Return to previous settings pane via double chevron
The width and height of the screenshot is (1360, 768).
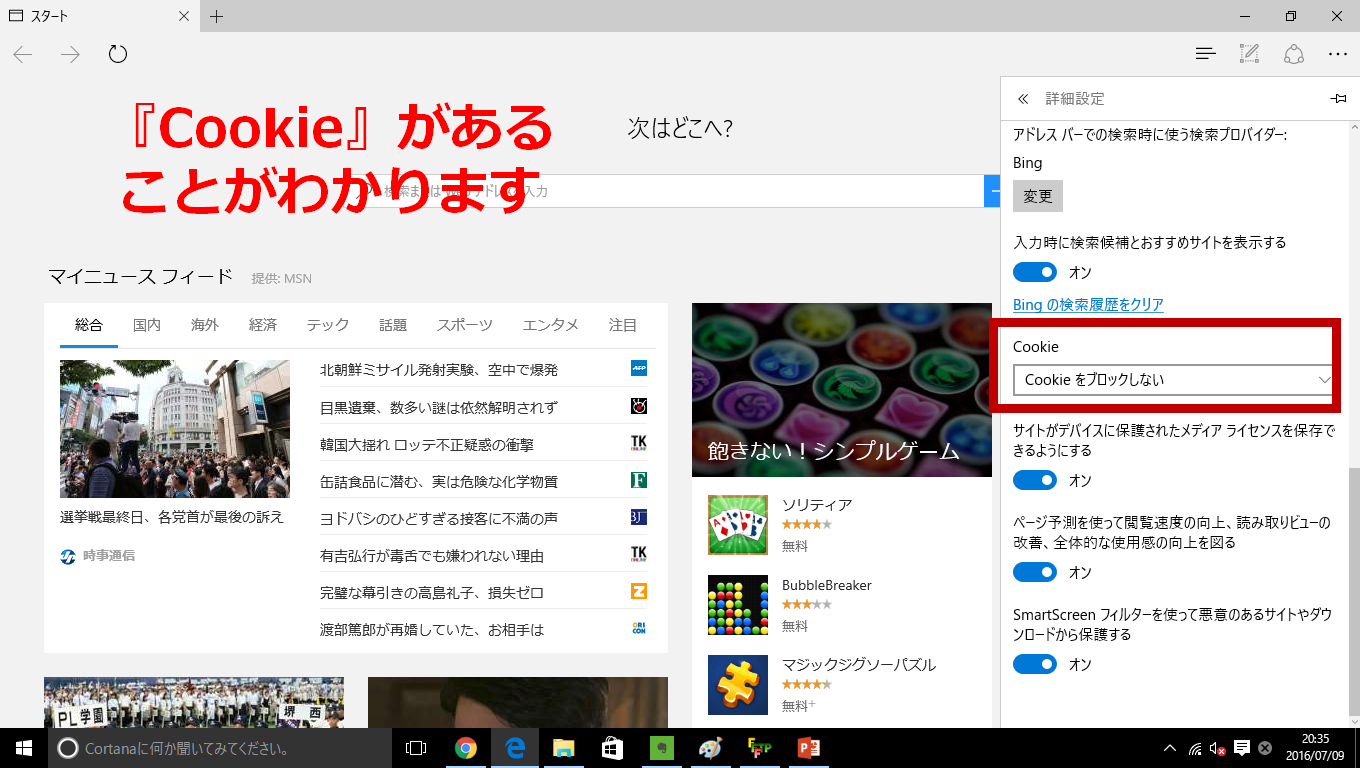point(1023,99)
